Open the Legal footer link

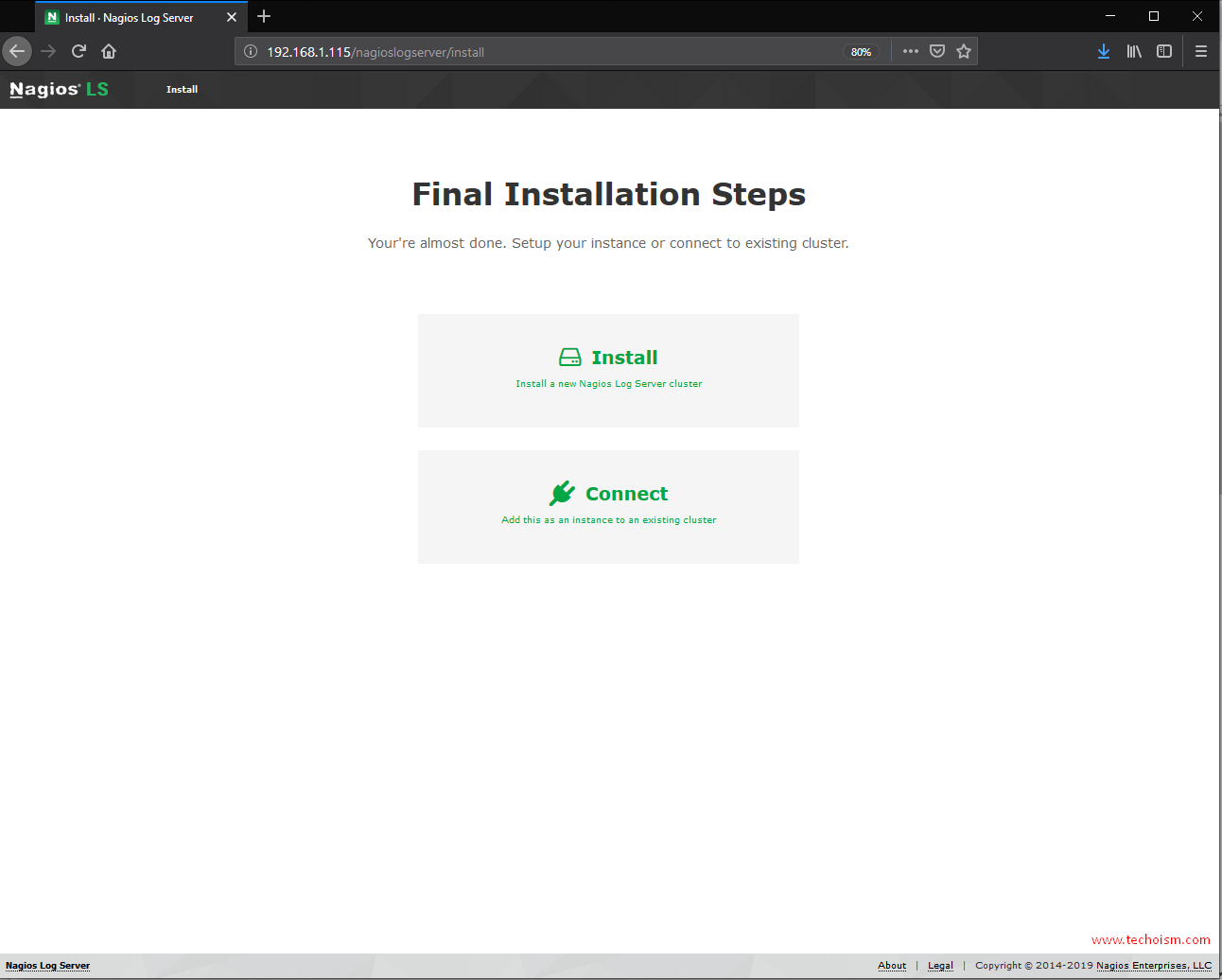[x=940, y=966]
